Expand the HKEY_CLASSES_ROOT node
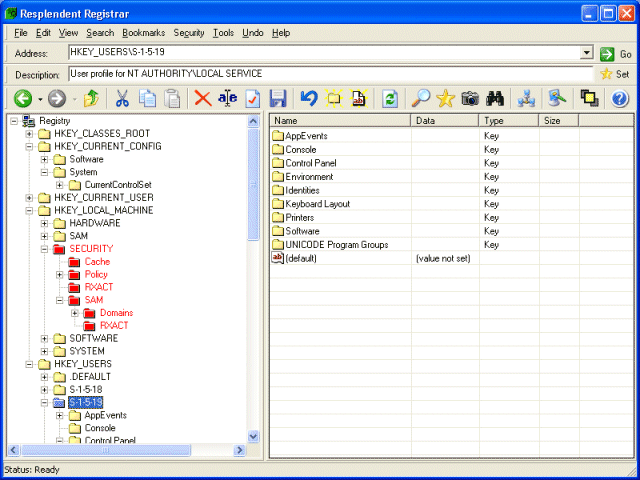 (29, 133)
